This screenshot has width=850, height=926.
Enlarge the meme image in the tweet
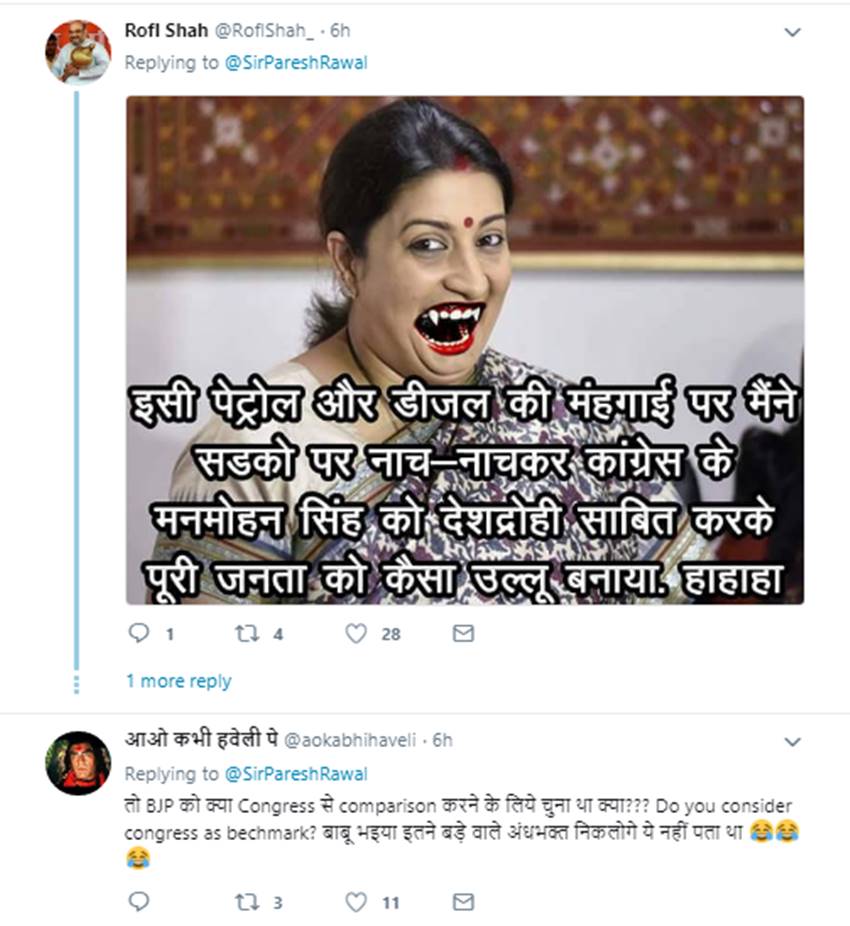(464, 350)
